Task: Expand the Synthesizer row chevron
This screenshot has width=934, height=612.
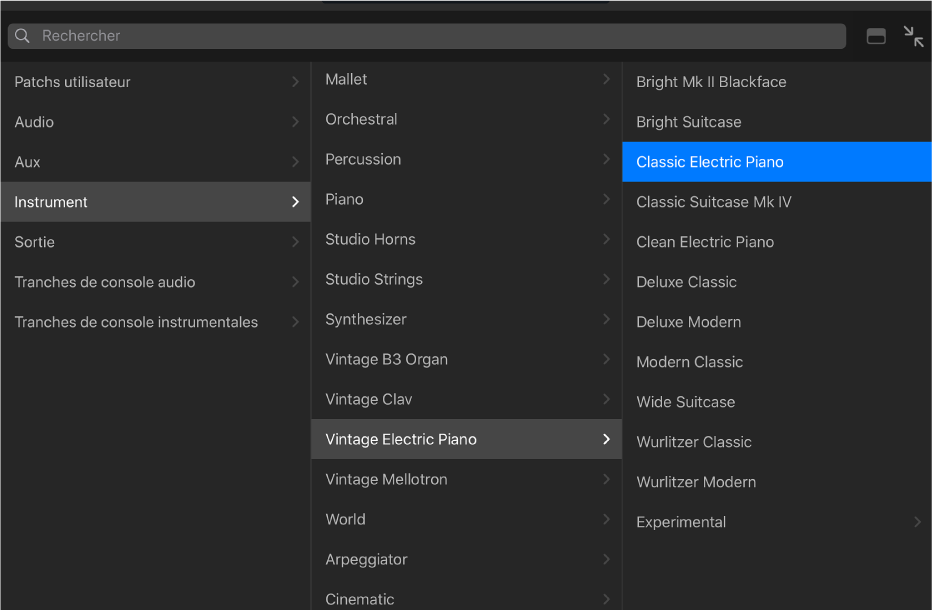Action: pyautogui.click(x=606, y=319)
